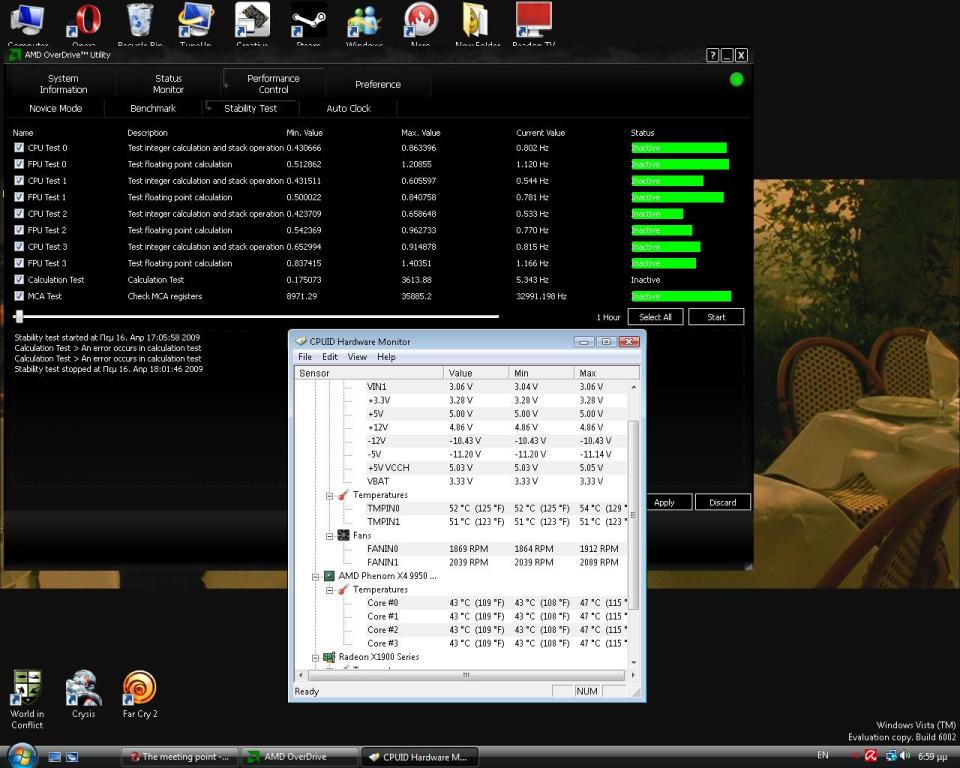The height and width of the screenshot is (768, 960).
Task: Select the Auto Clock sub-tab
Action: [348, 108]
